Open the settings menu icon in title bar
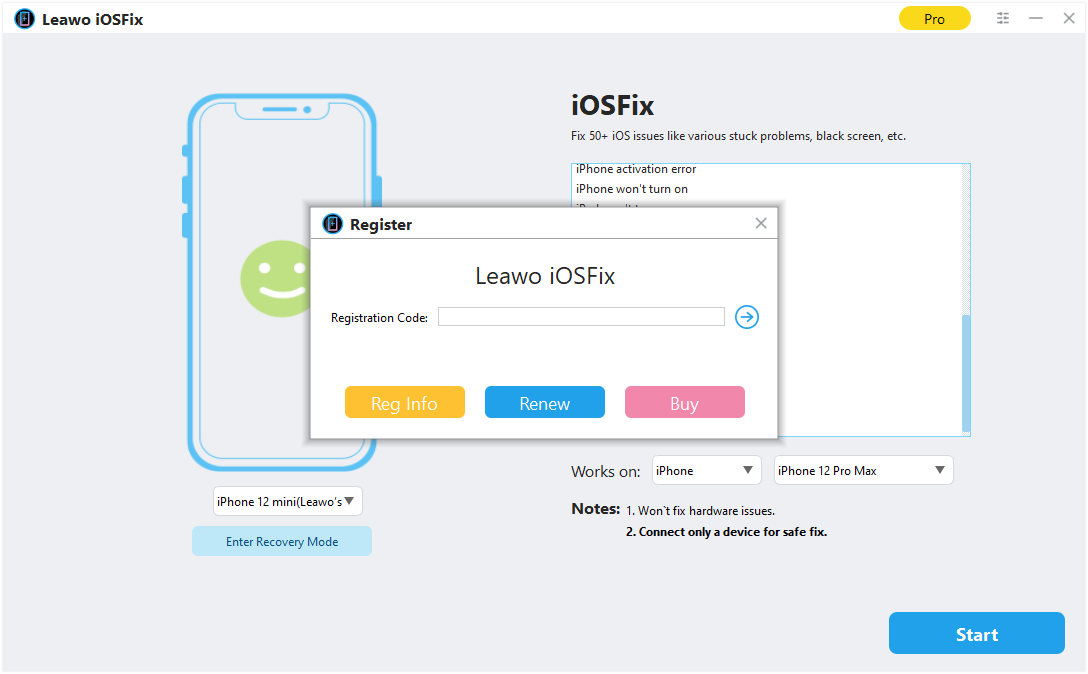Image resolution: width=1088 pixels, height=674 pixels. point(1003,19)
